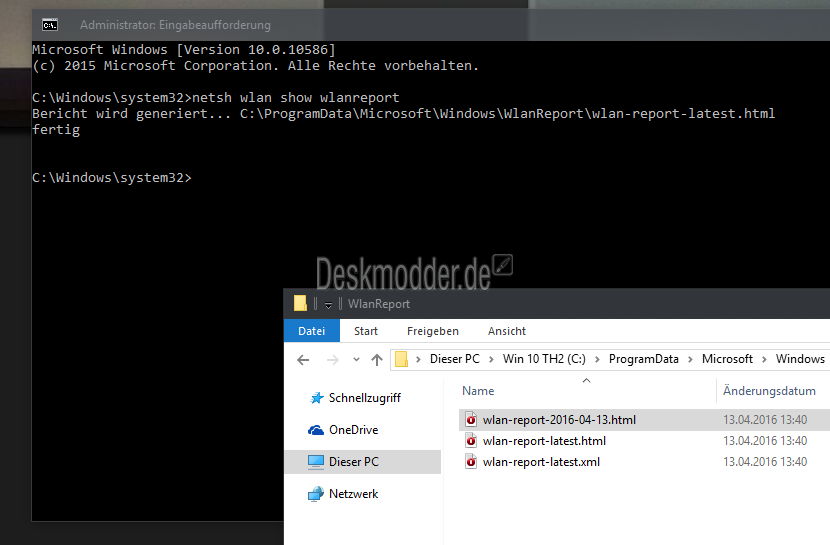830x545 pixels.
Task: Click the netsh wlan show wlanreport command line
Action: (215, 98)
